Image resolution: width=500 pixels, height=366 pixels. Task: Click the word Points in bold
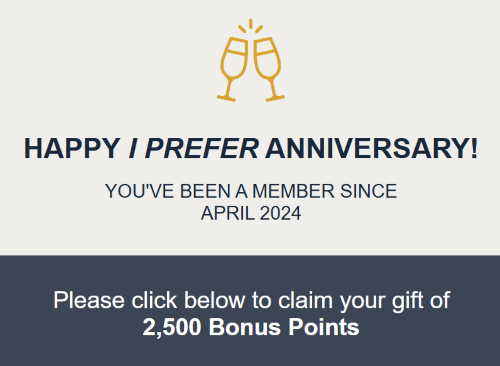(324, 327)
